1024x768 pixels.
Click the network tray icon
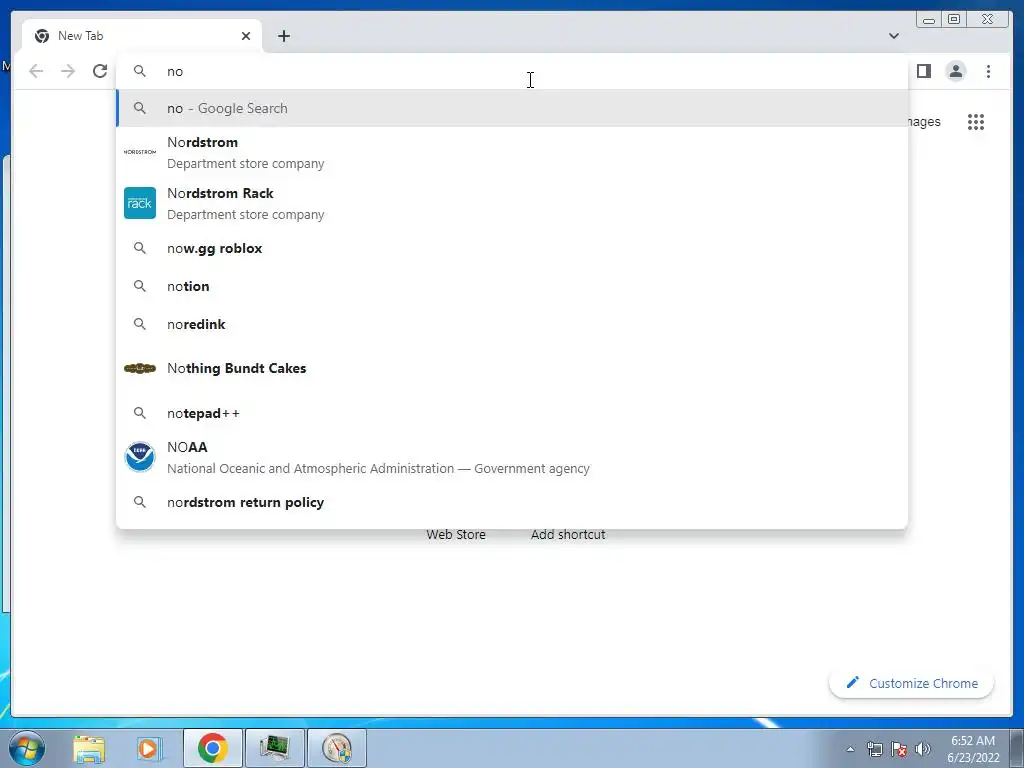[x=874, y=749]
